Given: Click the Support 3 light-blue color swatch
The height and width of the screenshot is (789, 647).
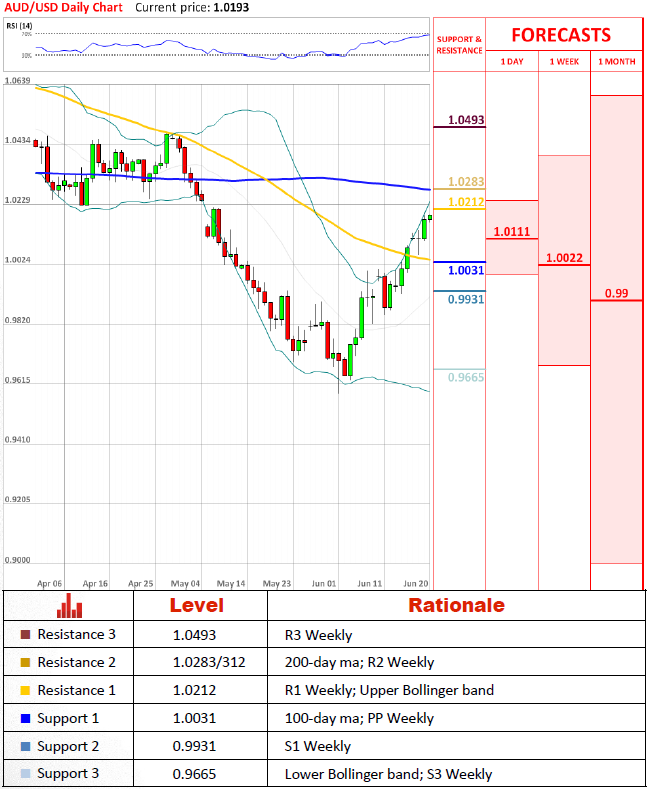Looking at the screenshot, I should 26,774.
